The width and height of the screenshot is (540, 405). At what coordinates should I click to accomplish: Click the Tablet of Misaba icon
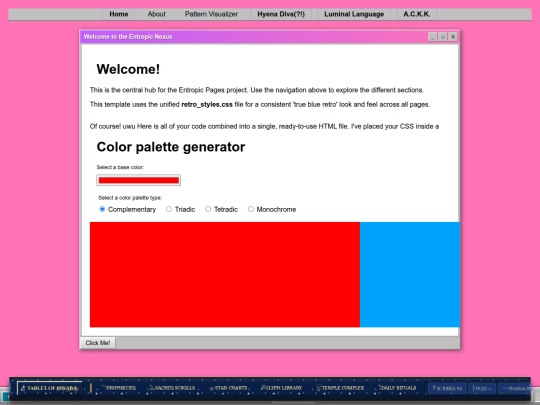(x=23, y=388)
